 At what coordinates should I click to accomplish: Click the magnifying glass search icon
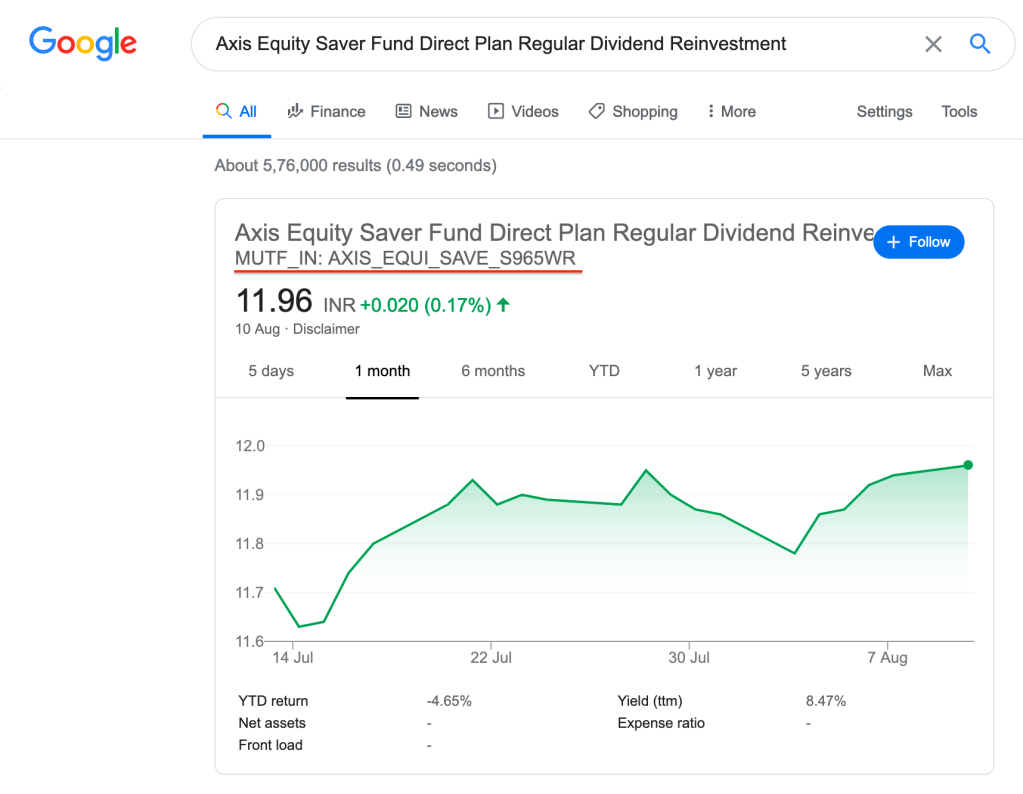pos(980,44)
